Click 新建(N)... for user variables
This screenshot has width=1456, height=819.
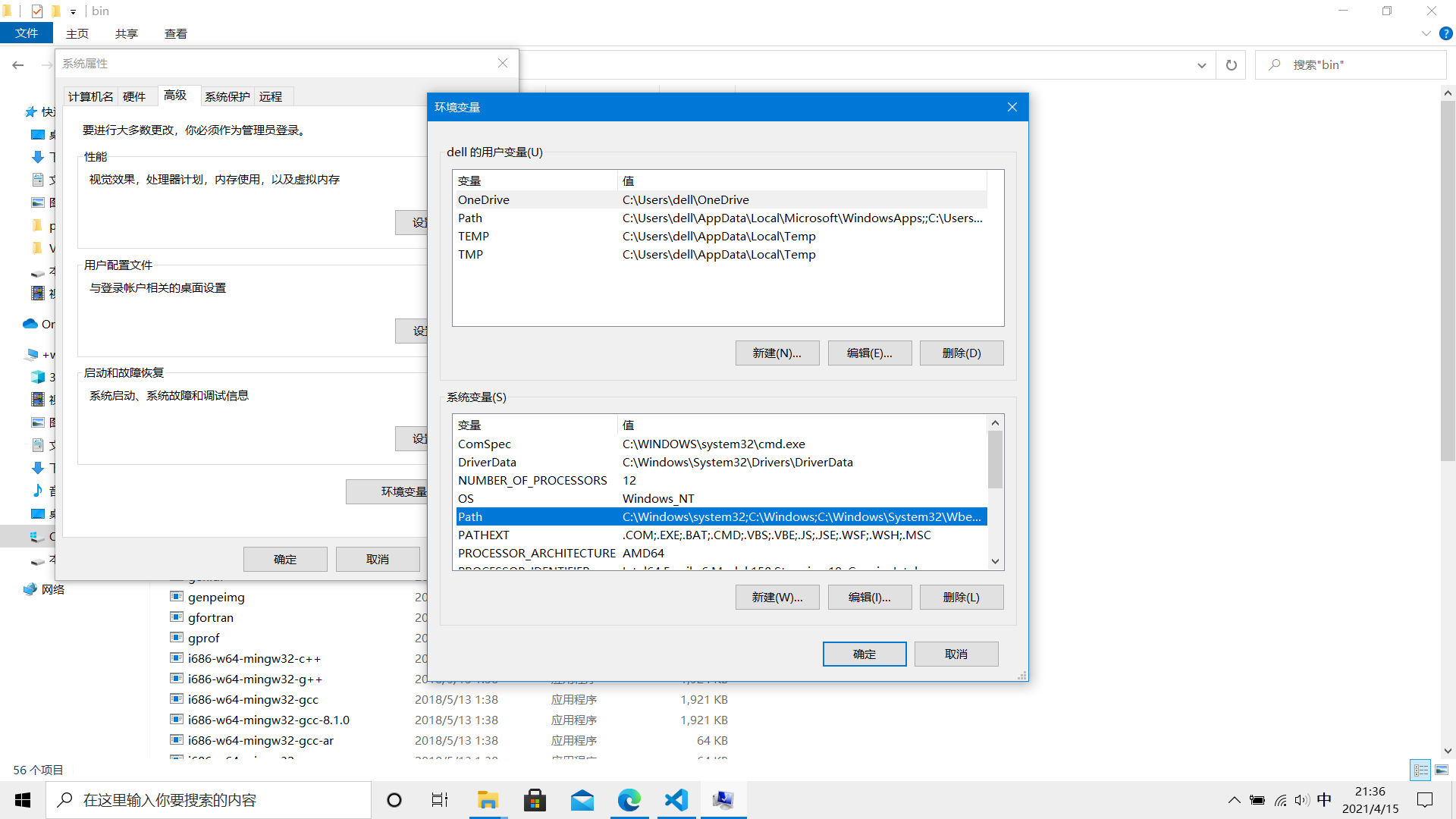click(x=777, y=353)
